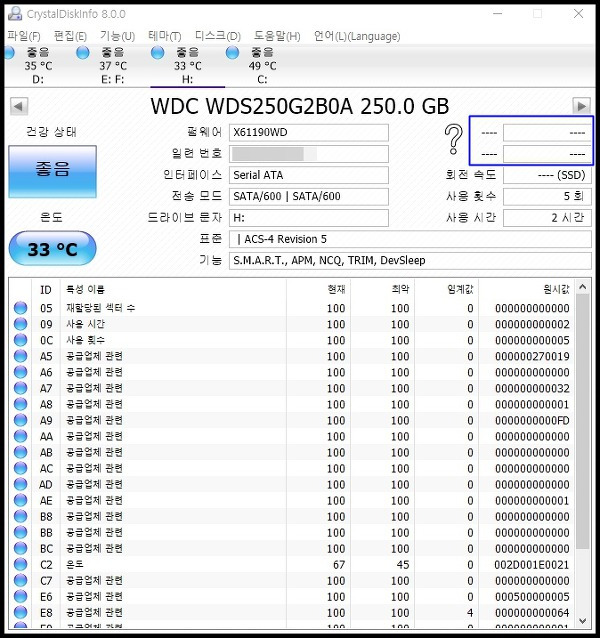Click status circle of attribute 0C
The image size is (600, 638).
(x=20, y=340)
